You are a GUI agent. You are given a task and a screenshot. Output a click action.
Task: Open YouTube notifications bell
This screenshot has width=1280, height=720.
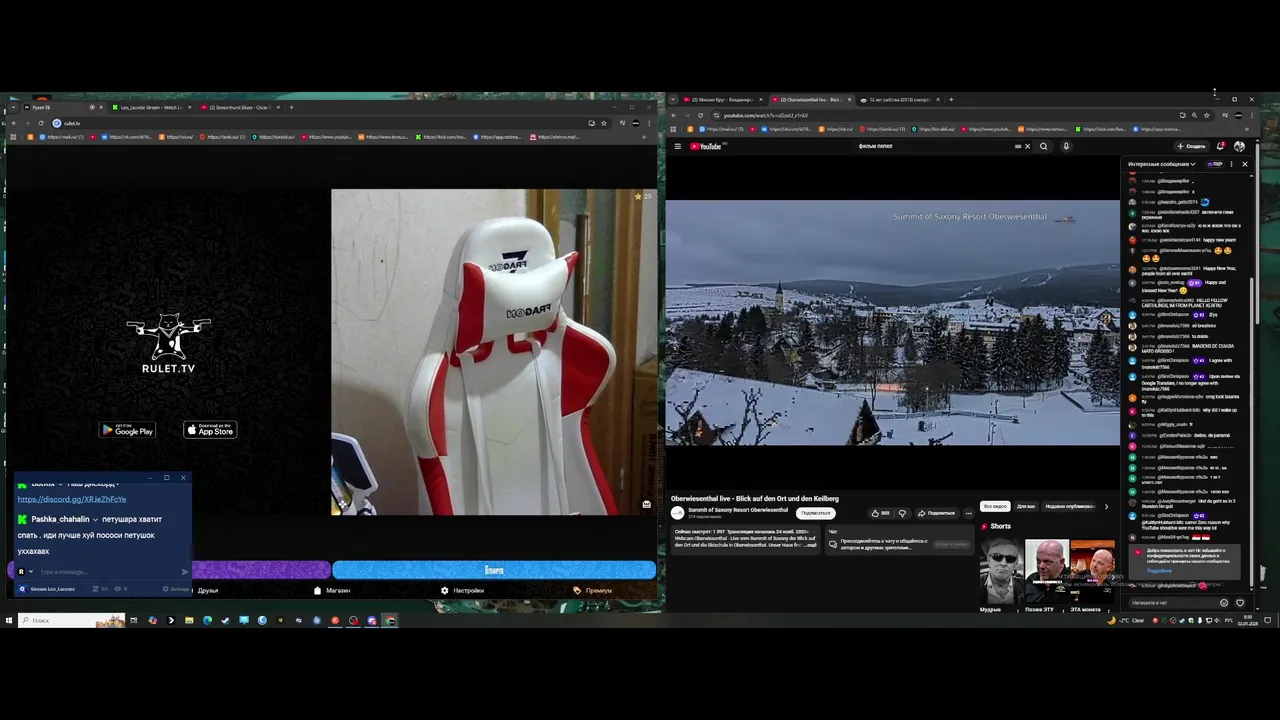tap(1221, 146)
